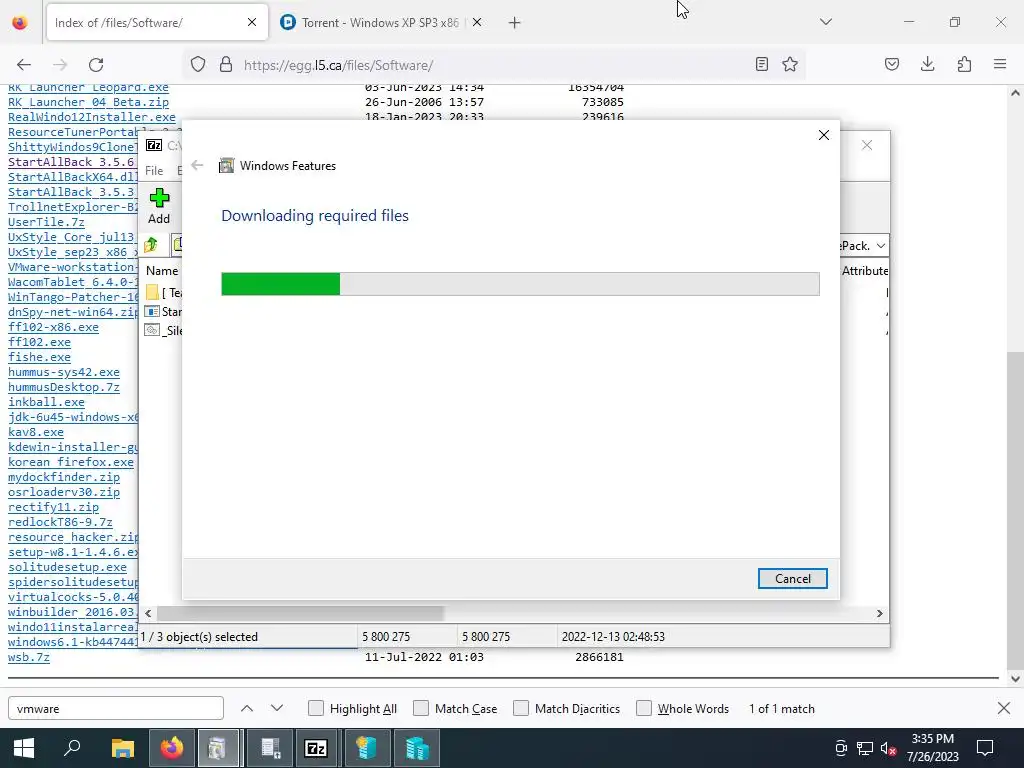Open the mydockfinder.zip link
1024x768 pixels.
tap(63, 477)
